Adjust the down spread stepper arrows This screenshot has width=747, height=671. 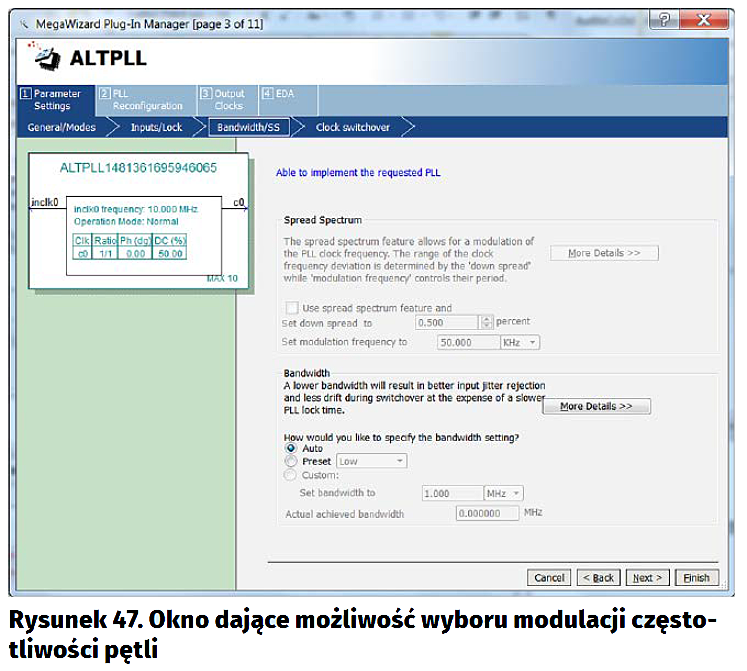[x=487, y=322]
